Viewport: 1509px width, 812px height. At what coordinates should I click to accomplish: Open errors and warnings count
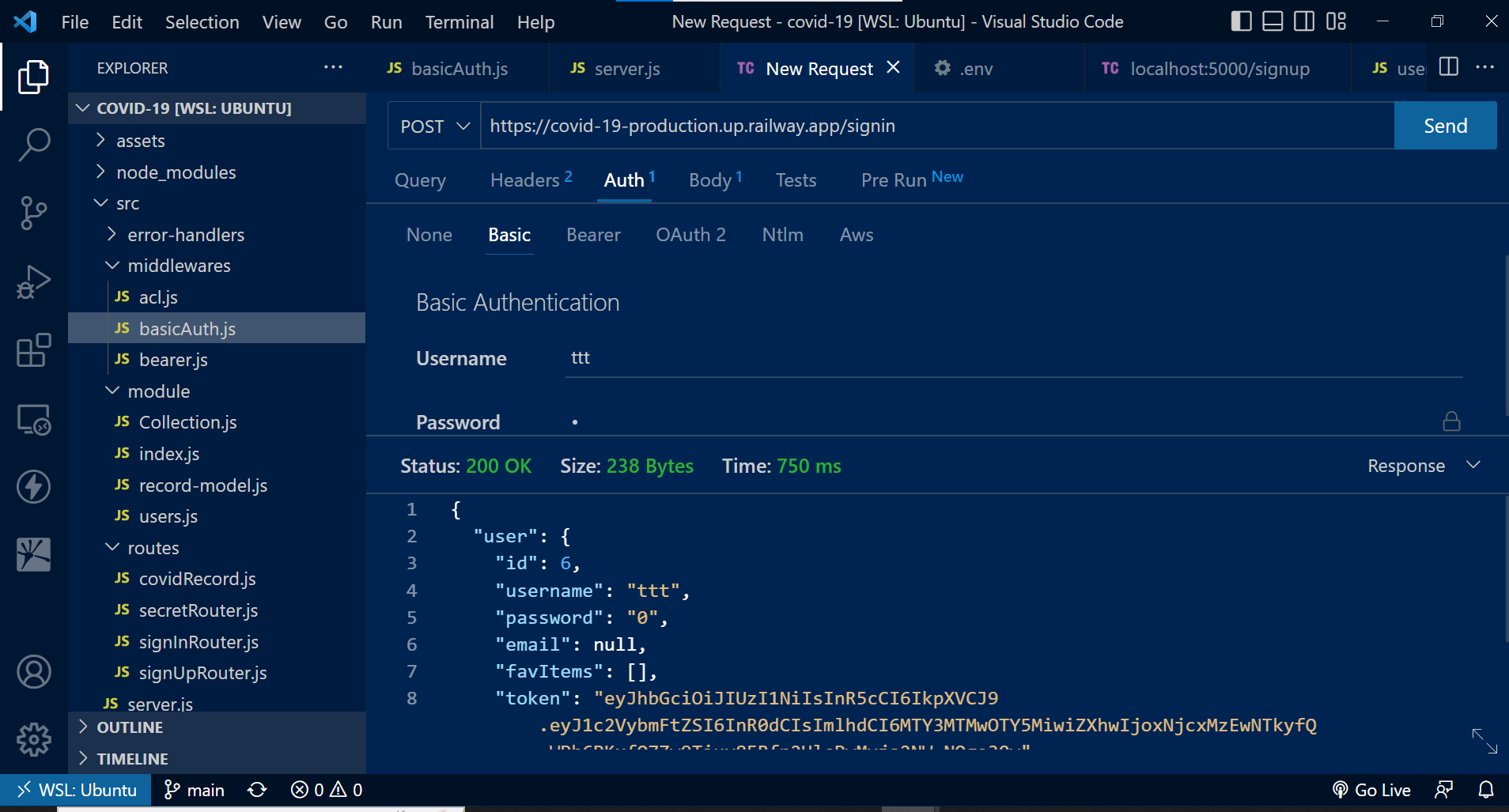pos(327,790)
